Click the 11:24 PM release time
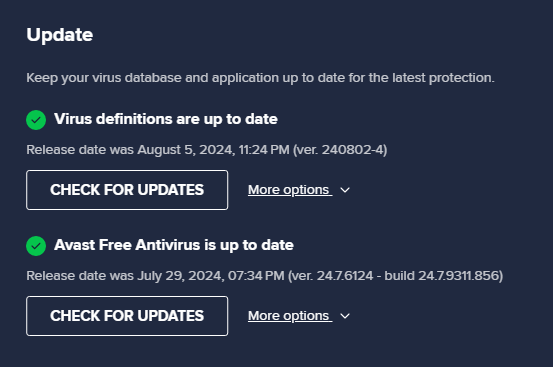The width and height of the screenshot is (553, 367). [264, 150]
